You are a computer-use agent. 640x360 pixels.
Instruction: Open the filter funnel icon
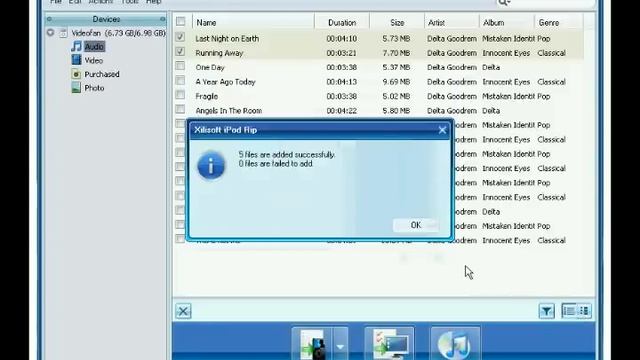coord(547,311)
